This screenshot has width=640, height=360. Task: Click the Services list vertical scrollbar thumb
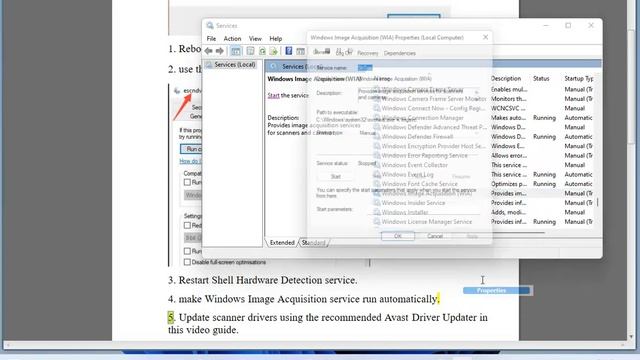(x=598, y=202)
